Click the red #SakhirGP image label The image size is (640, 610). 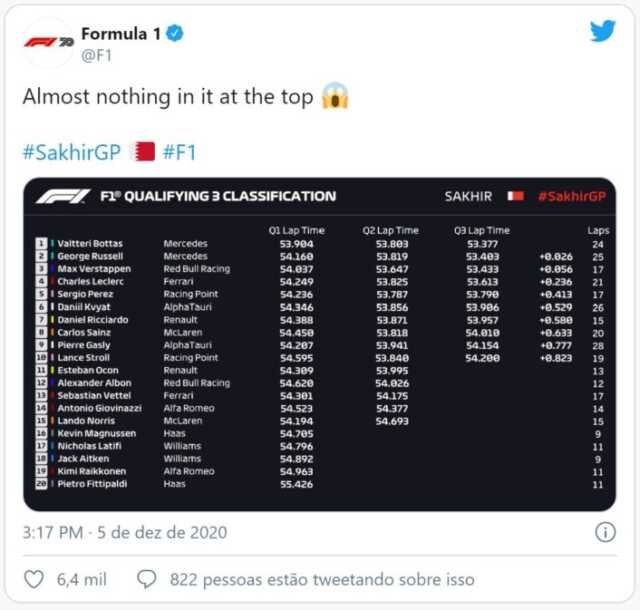571,196
